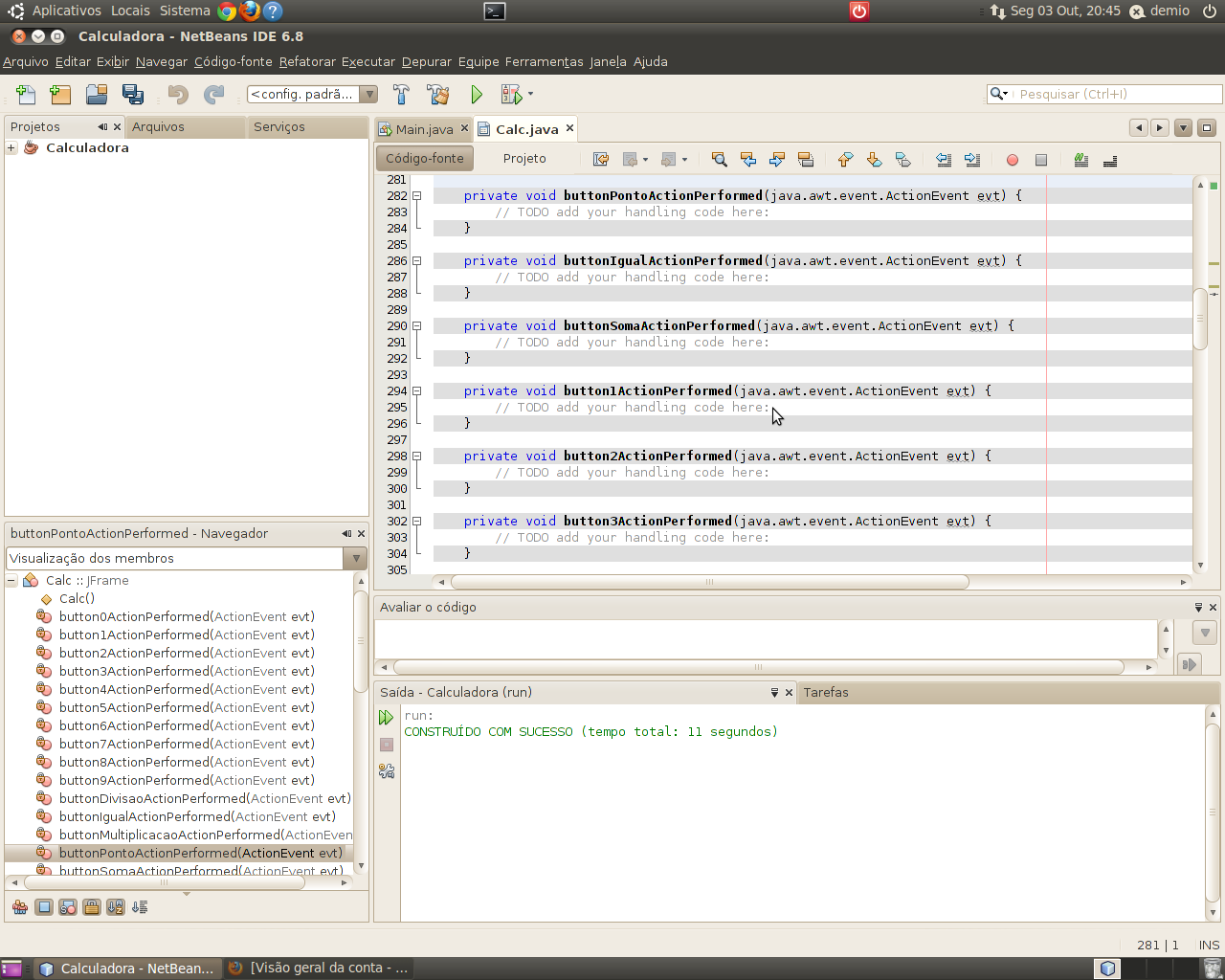Collapse code fold at line 294
1225x980 pixels.
pyautogui.click(x=416, y=390)
